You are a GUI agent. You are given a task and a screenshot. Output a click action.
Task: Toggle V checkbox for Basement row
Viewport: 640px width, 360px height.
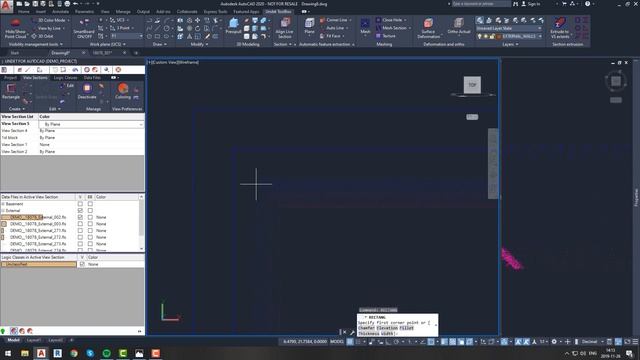(80, 204)
